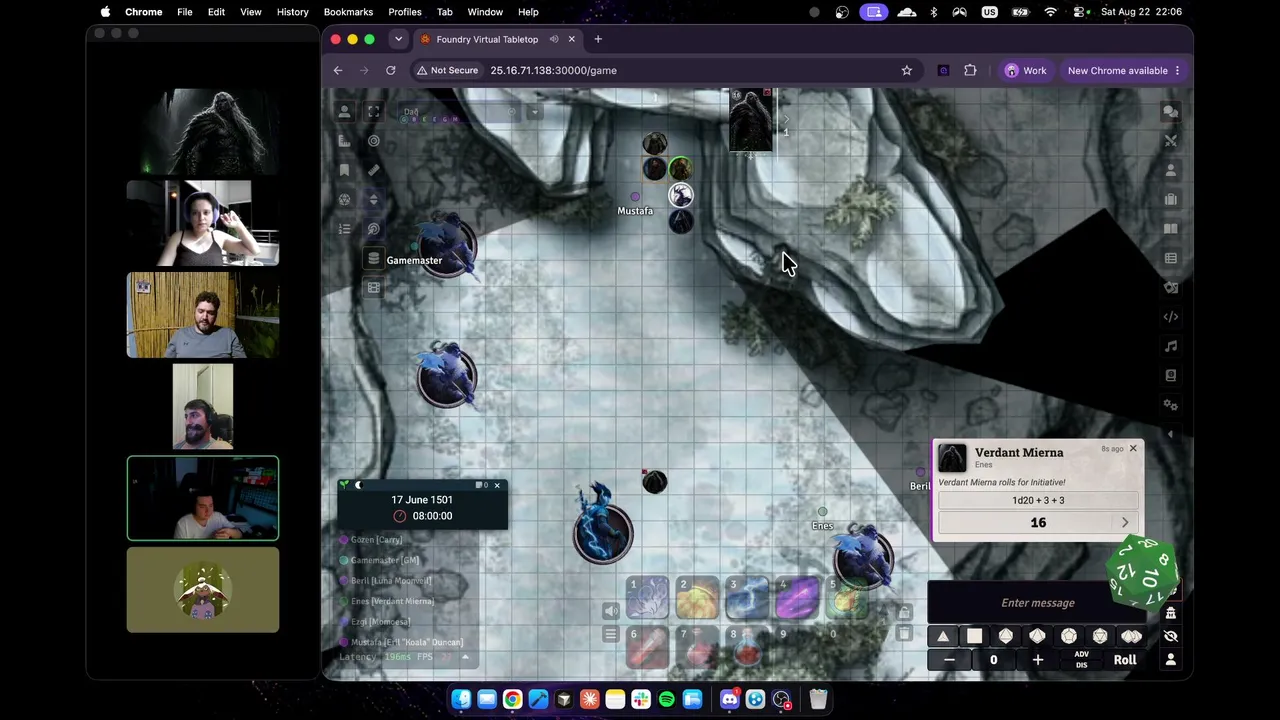Roll a d20 from the dice tray
Viewport: 1280px width, 720px height.
click(1100, 636)
